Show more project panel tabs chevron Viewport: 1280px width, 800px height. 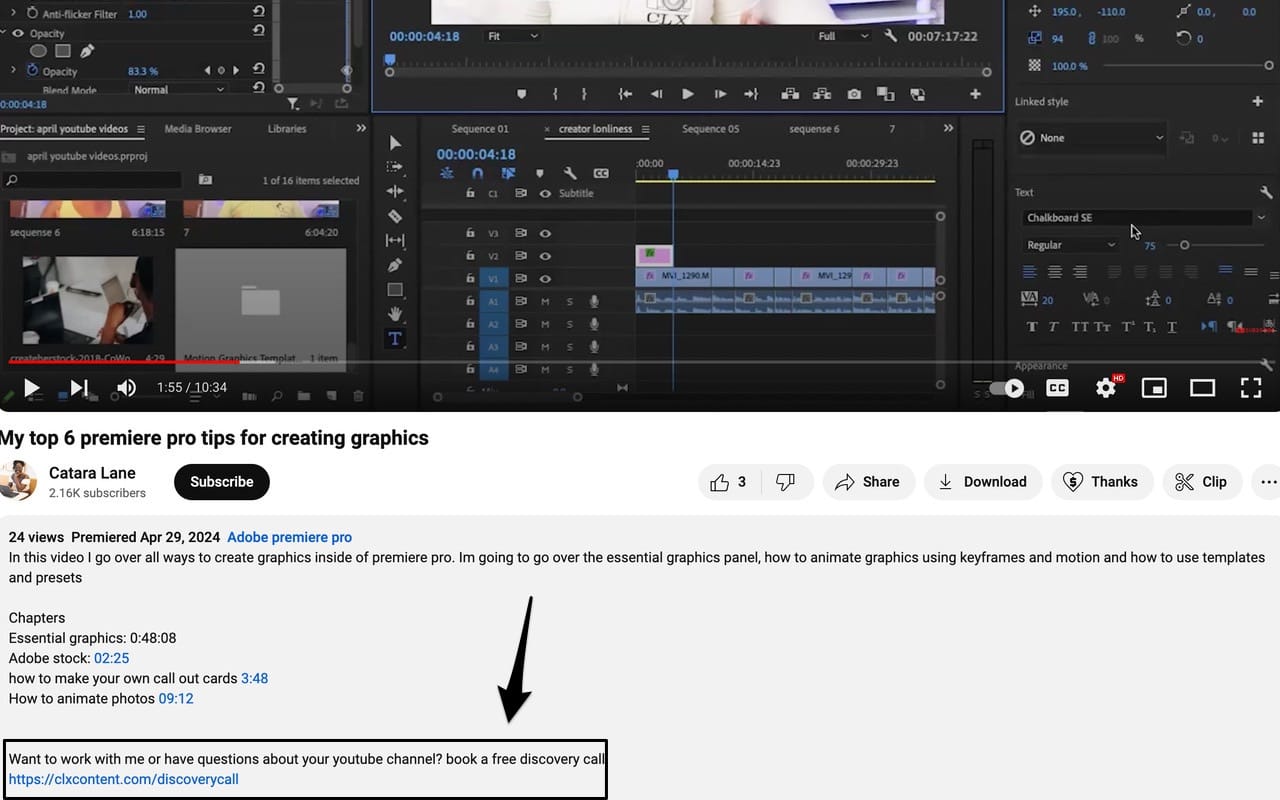361,129
